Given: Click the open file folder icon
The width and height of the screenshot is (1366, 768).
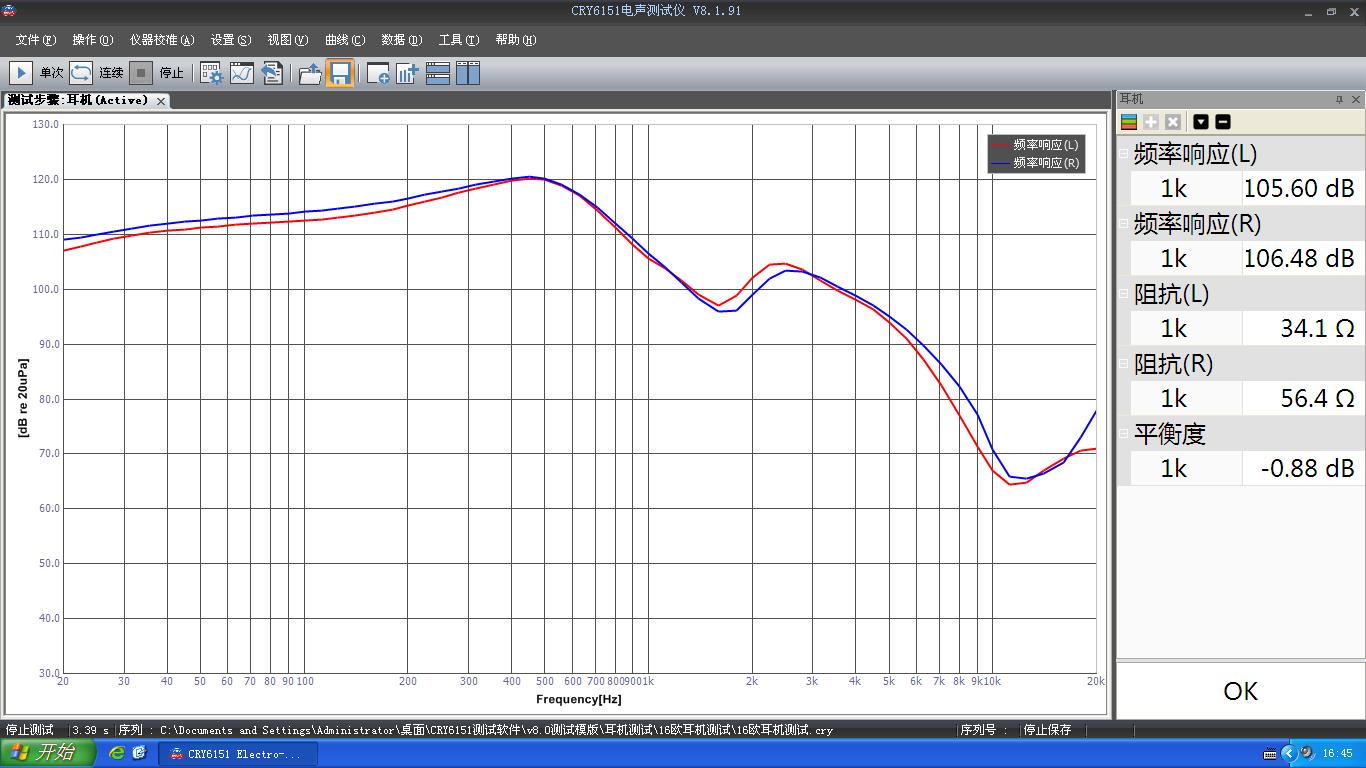Looking at the screenshot, I should 310,73.
